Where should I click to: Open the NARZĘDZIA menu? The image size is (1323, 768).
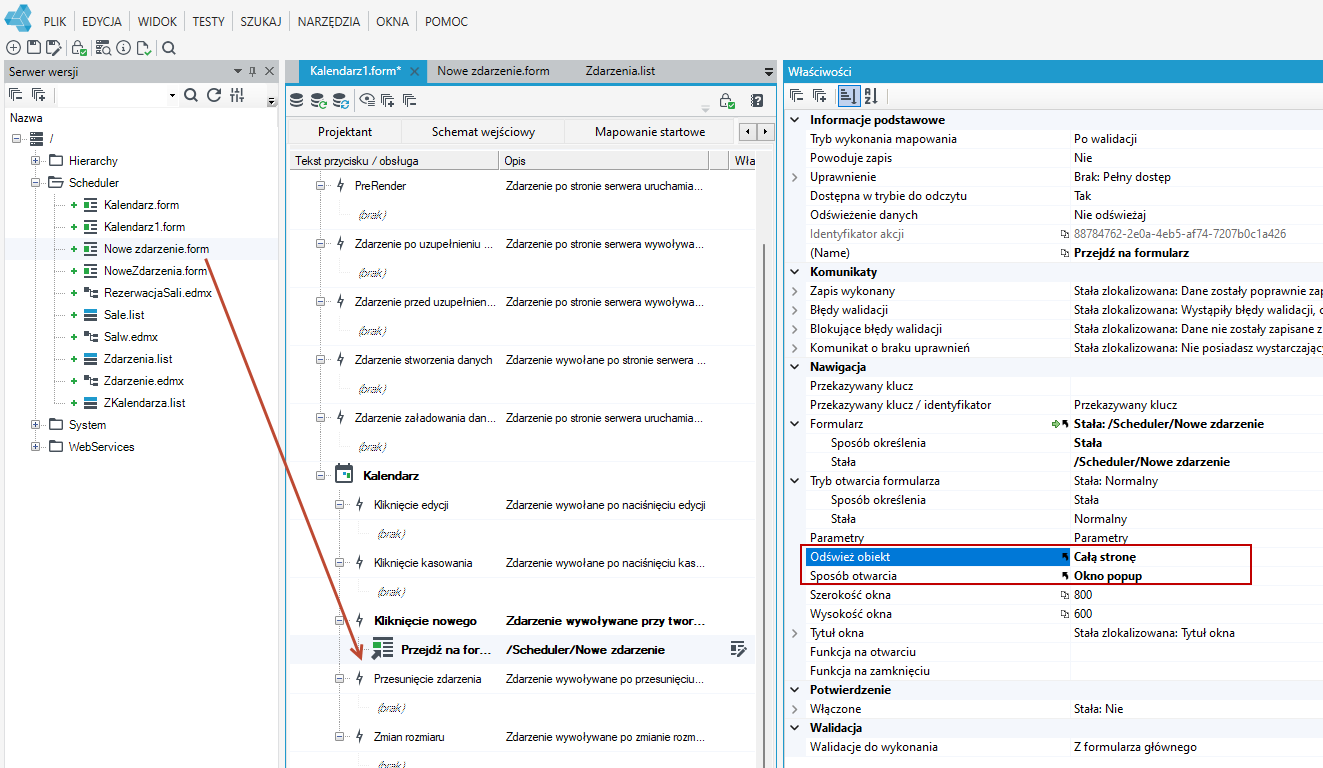328,21
